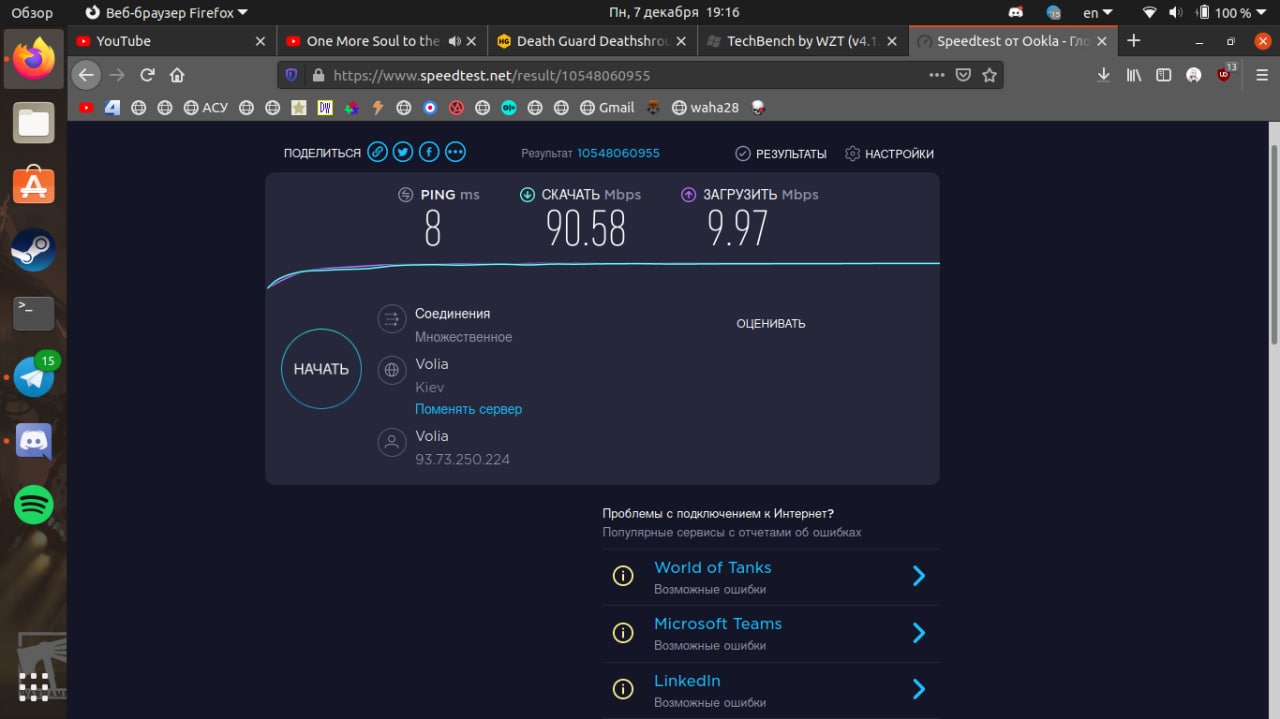Expand LinkedIn outage entry

click(919, 689)
